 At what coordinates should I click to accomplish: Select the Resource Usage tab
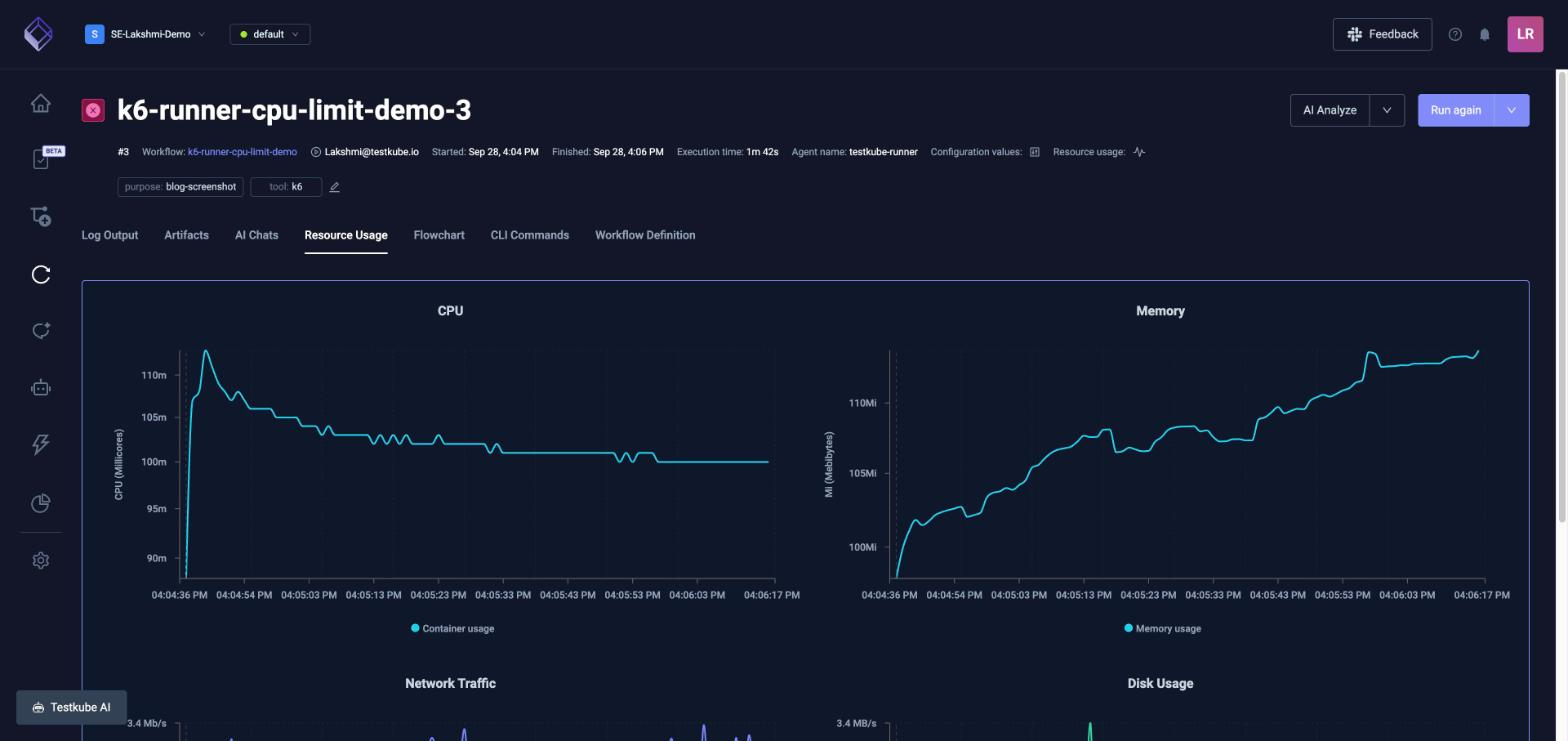point(346,235)
